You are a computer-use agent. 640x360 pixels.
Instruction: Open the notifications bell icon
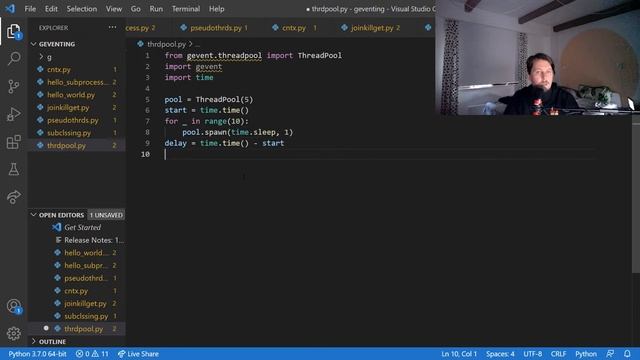point(627,354)
